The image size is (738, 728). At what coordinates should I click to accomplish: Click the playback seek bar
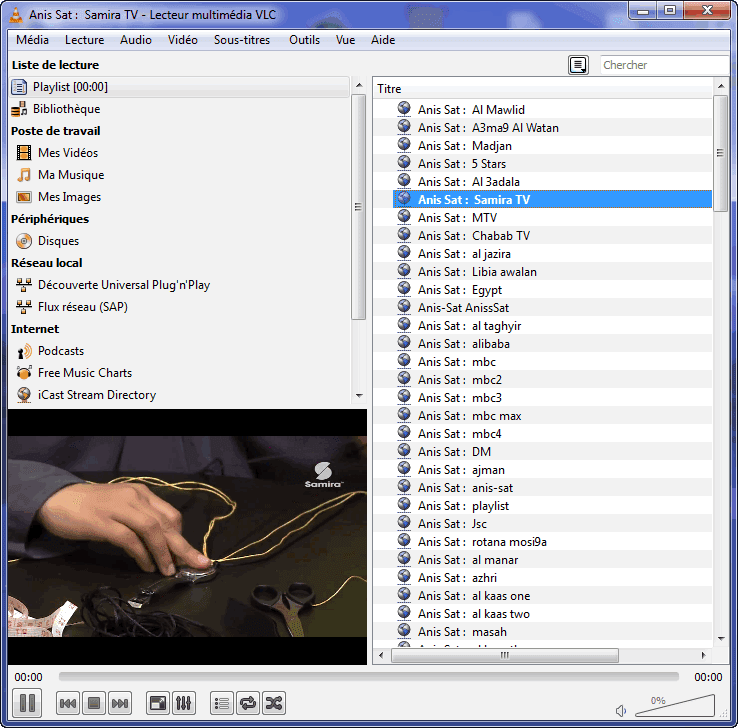click(369, 677)
